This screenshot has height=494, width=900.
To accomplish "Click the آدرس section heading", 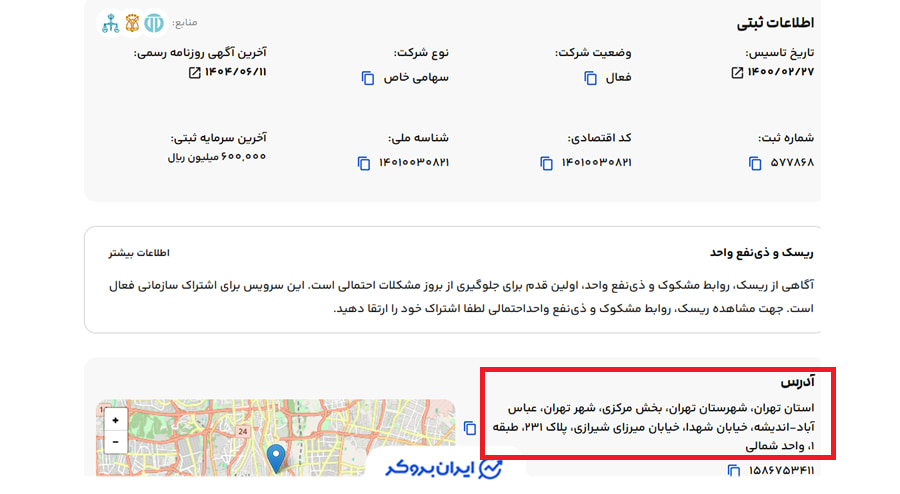I will [798, 383].
